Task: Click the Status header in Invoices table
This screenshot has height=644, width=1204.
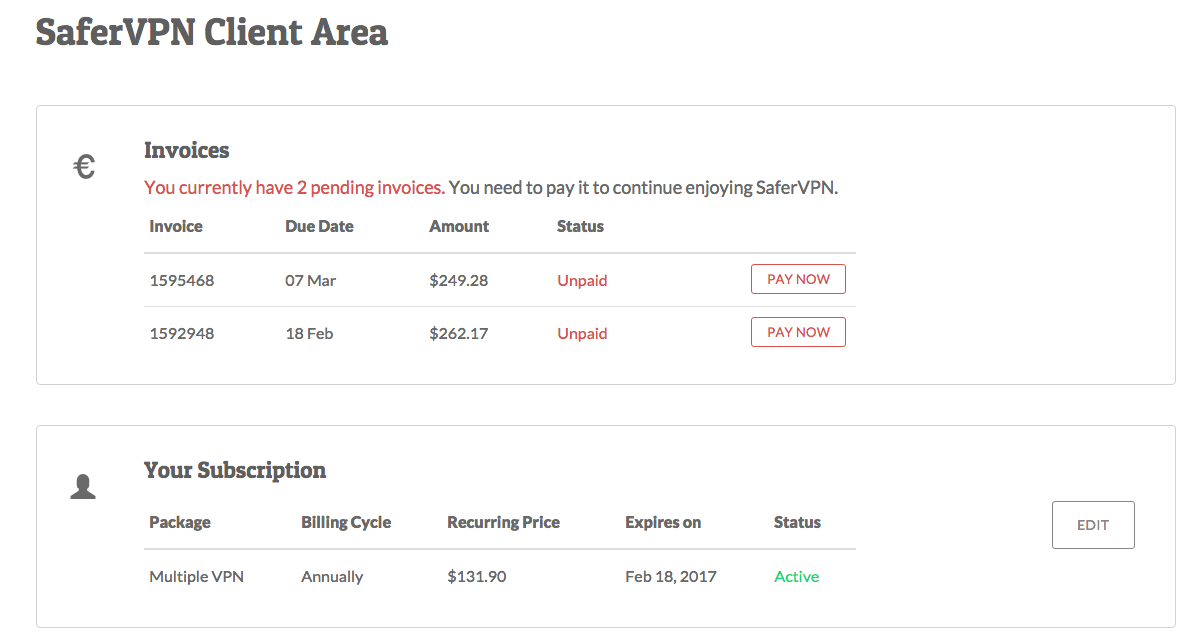Action: (580, 226)
